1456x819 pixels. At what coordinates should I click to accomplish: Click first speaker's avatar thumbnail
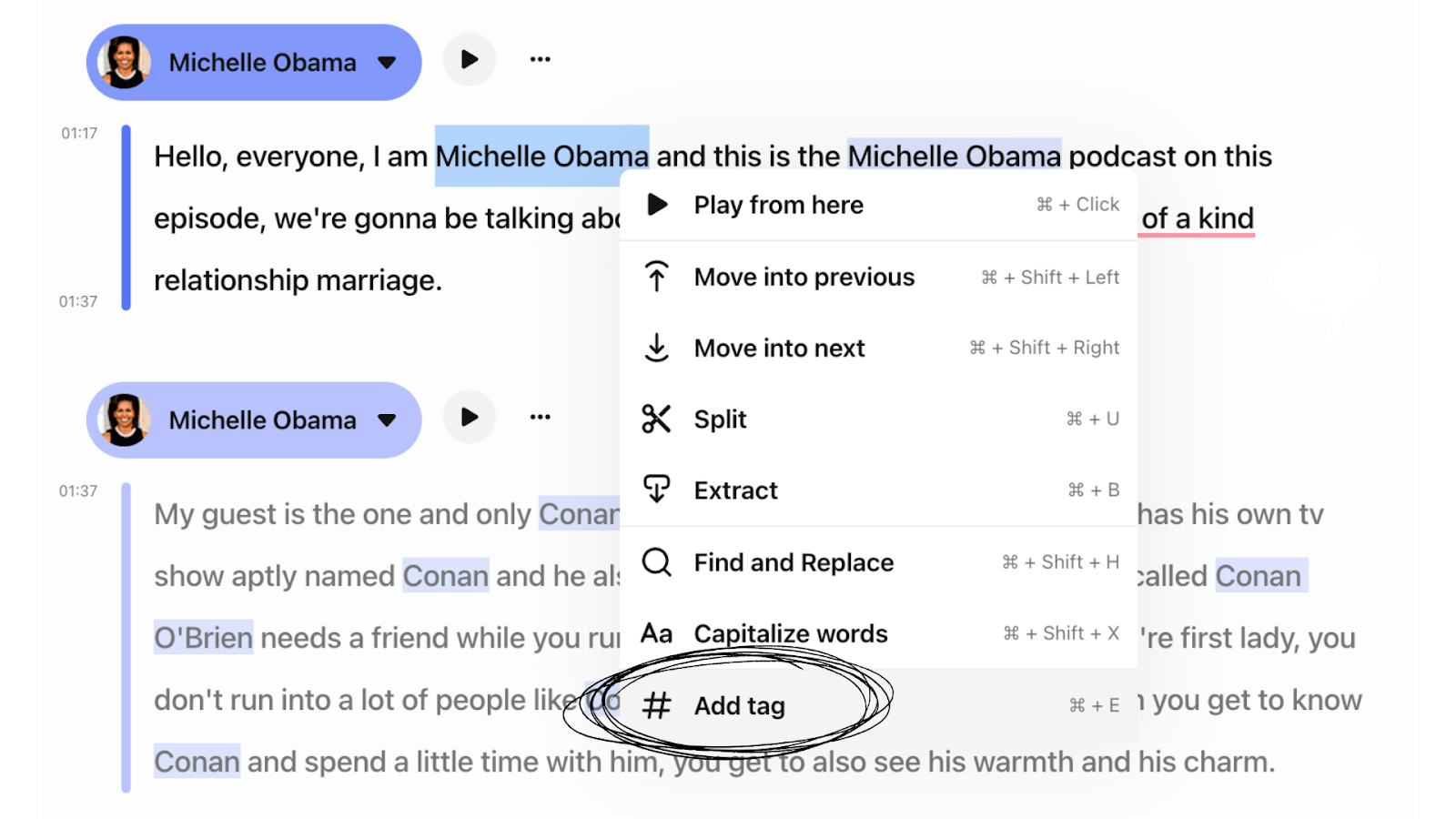[x=126, y=63]
